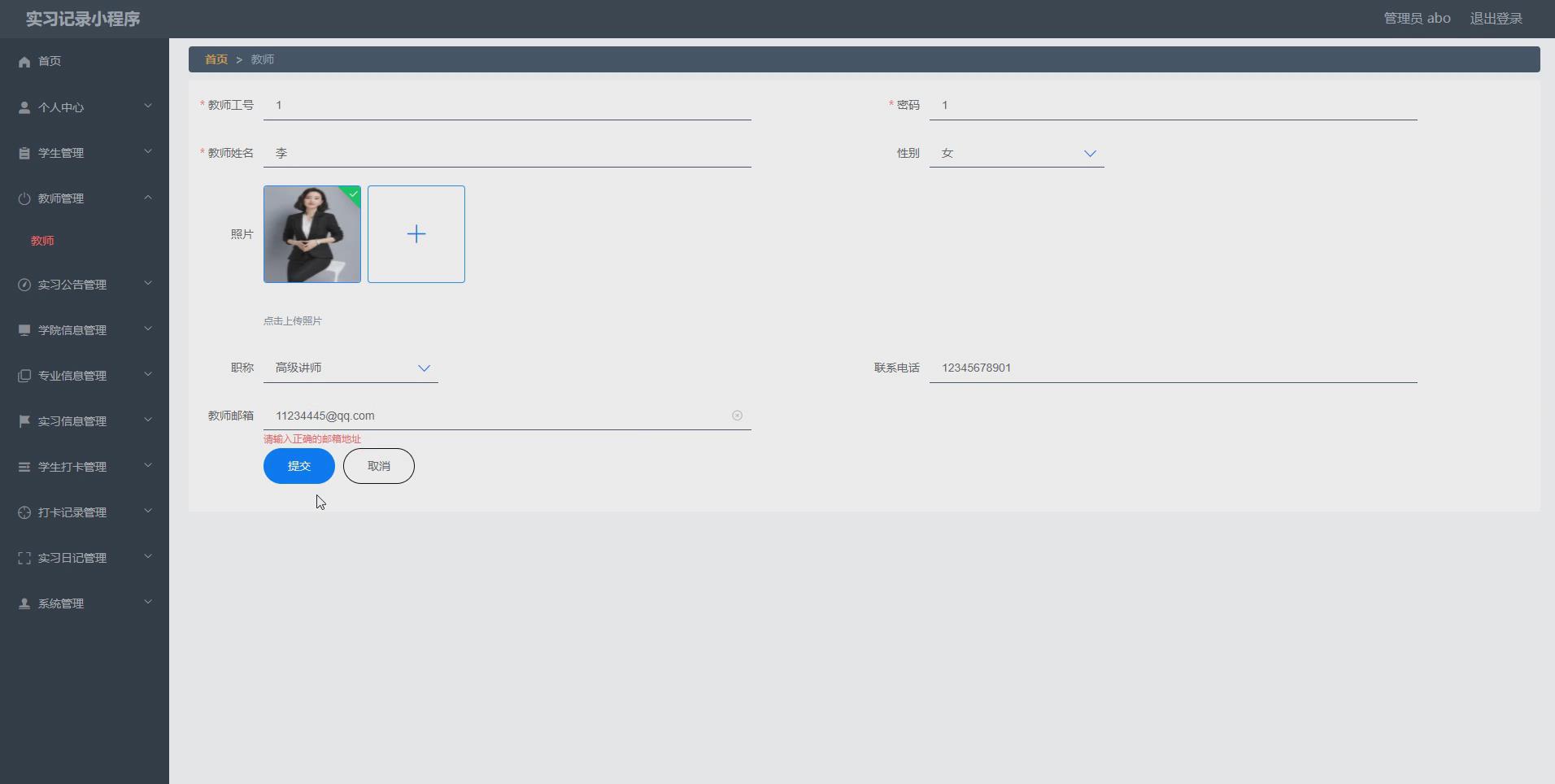Click the 取消 cancel button

378,465
